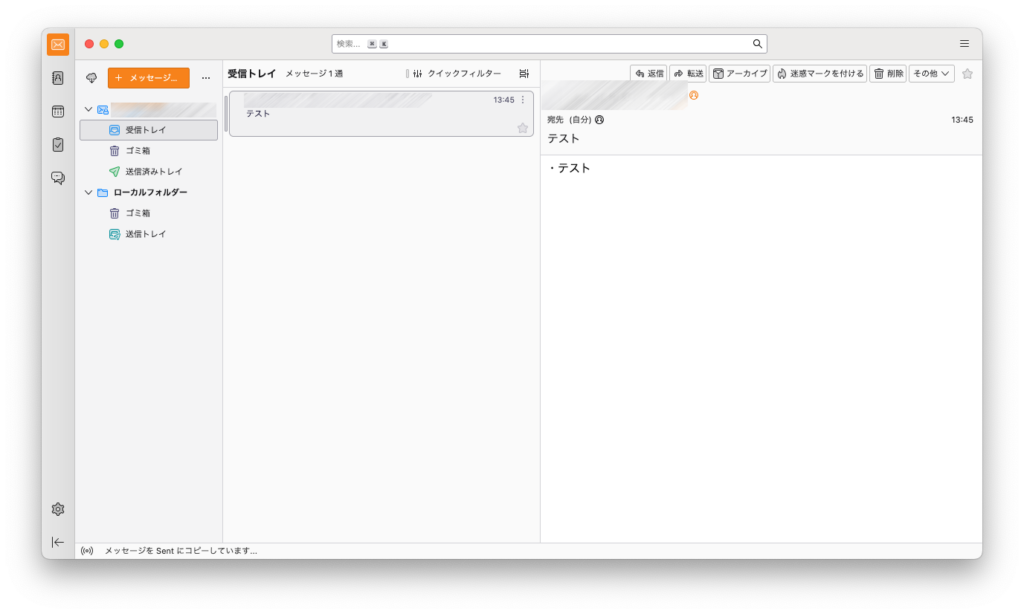Viewport: 1024px width, 614px height.
Task: Star the テスト message in list
Action: point(522,128)
